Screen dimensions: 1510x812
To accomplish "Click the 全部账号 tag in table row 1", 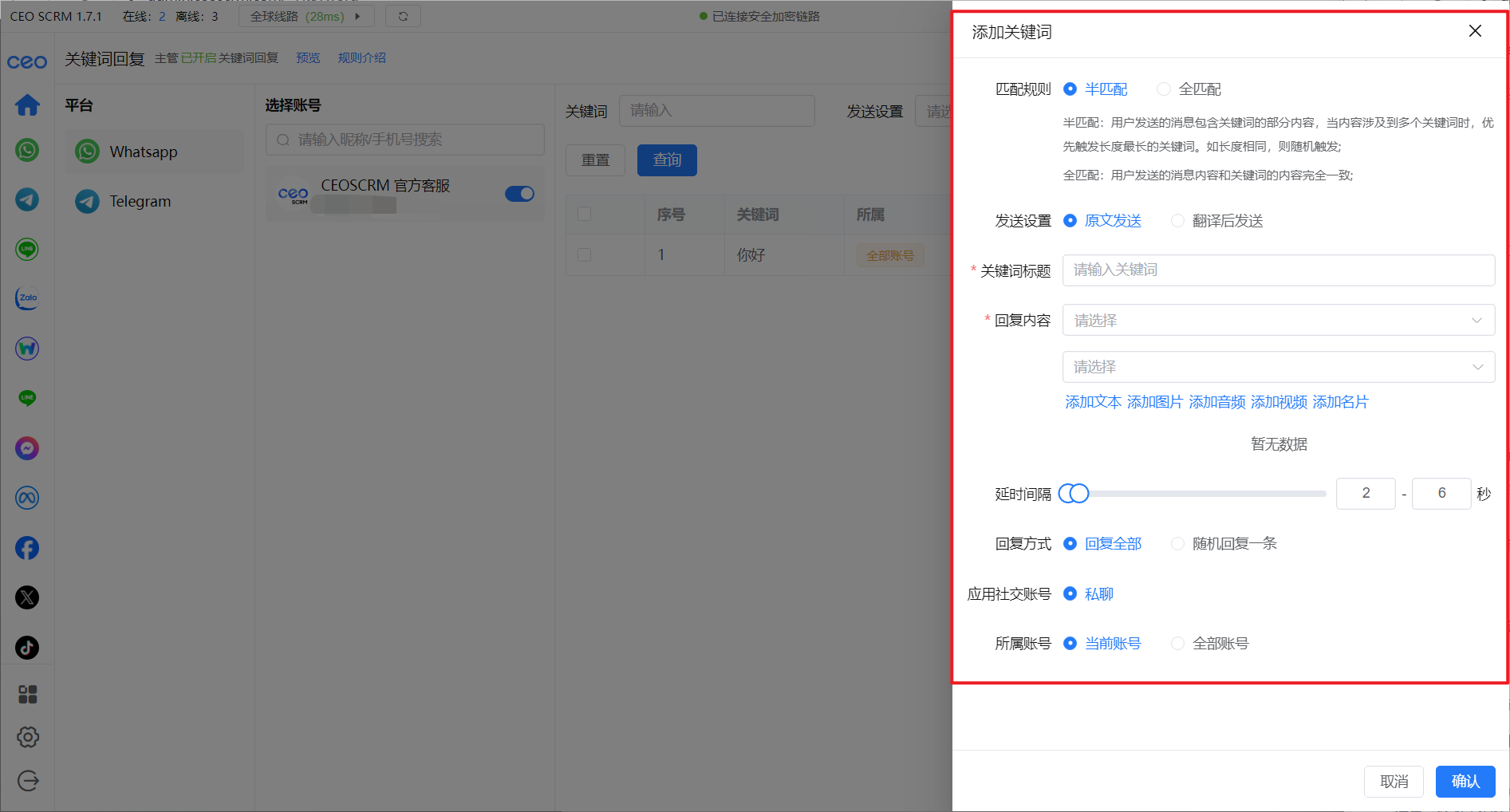I will coord(890,255).
